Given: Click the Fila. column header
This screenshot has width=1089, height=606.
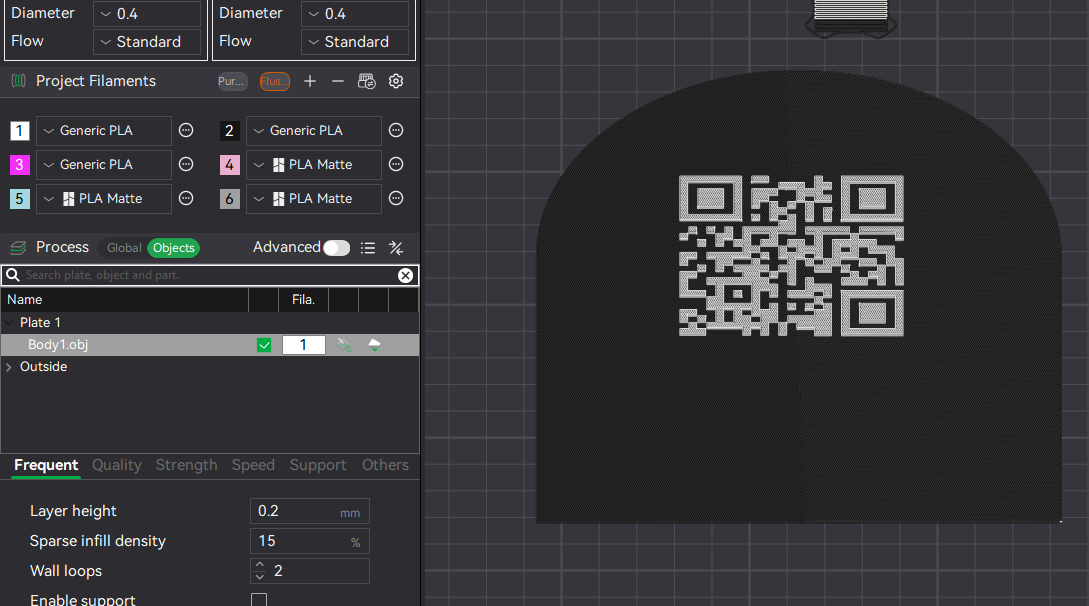Looking at the screenshot, I should 304,300.
